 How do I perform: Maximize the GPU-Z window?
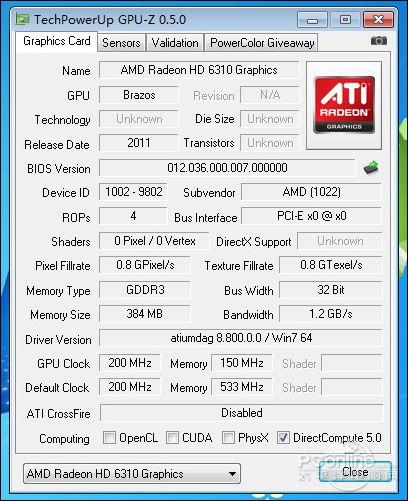pos(345,20)
